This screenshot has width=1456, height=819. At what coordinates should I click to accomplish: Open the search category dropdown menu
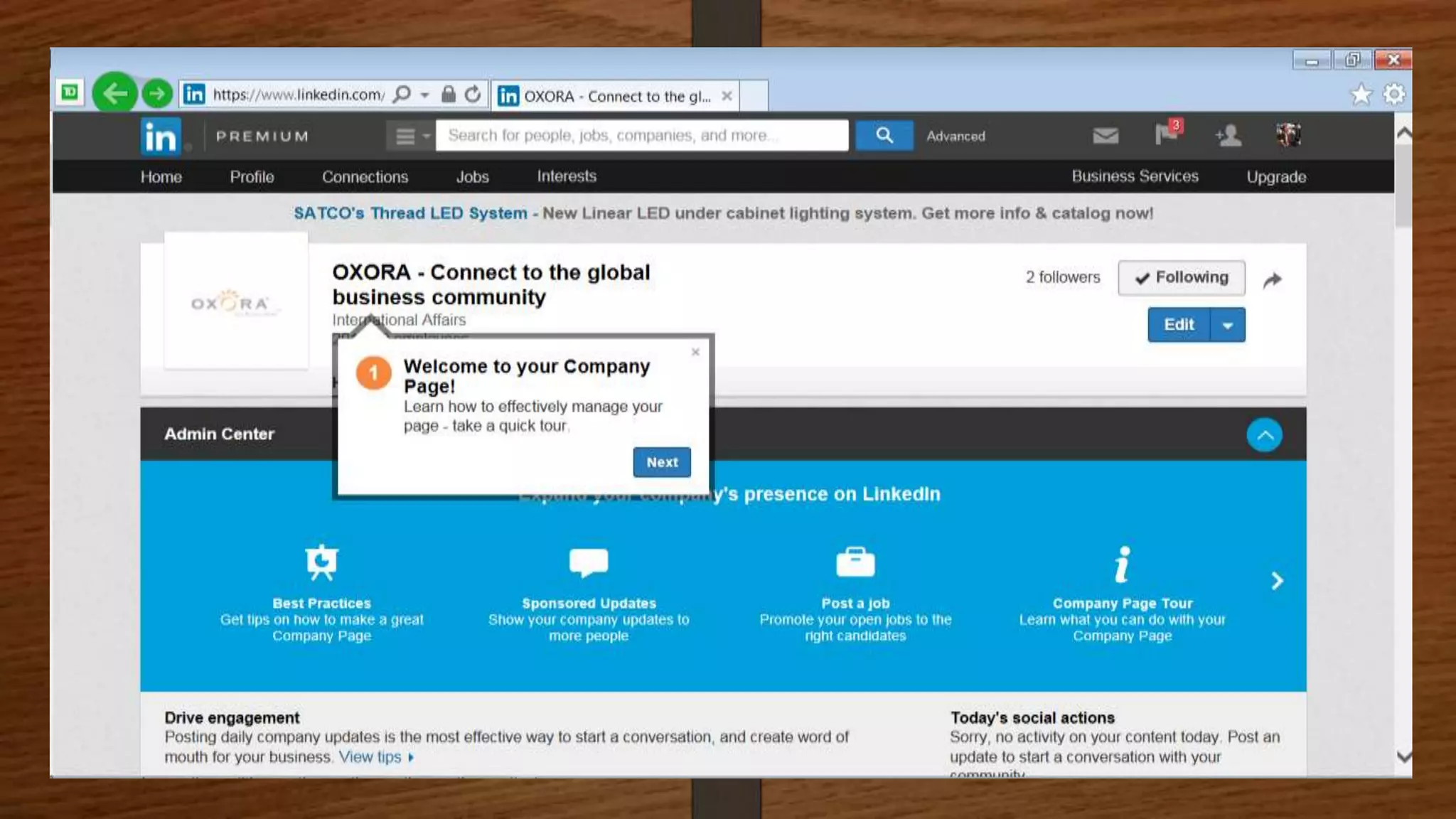pos(410,136)
